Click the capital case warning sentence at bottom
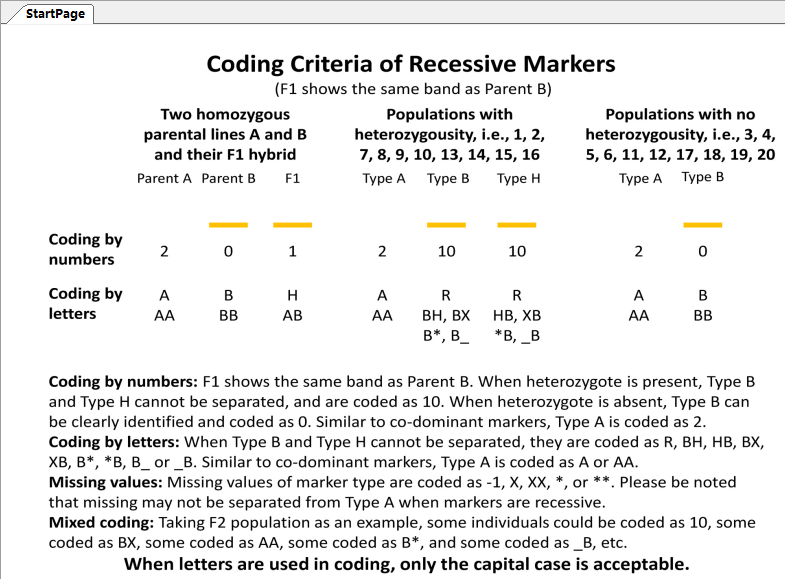 point(407,564)
